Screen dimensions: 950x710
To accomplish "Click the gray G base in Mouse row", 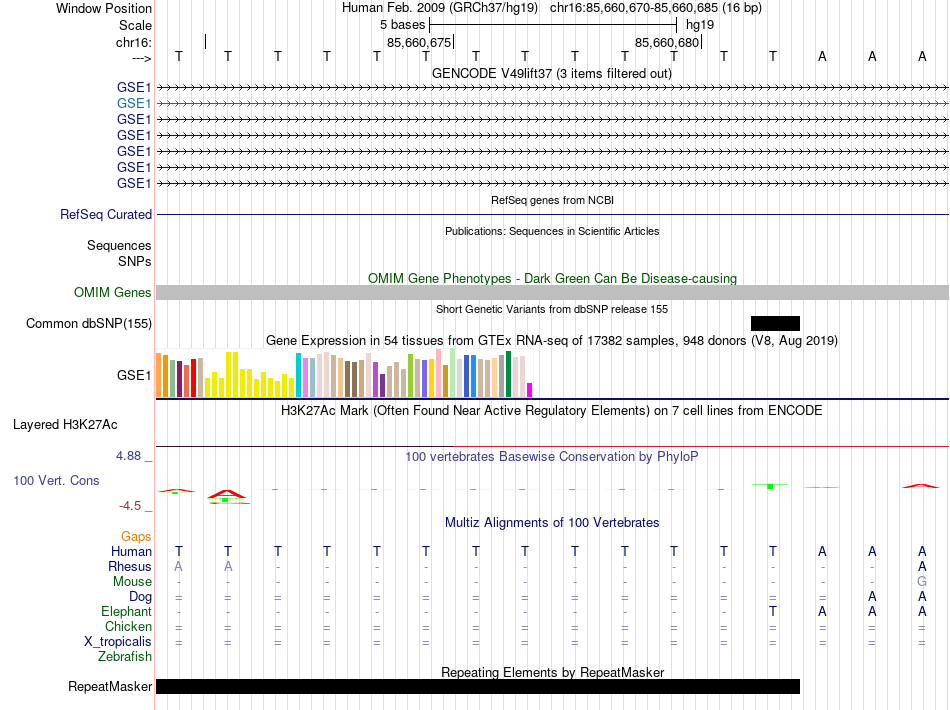I will click(922, 582).
